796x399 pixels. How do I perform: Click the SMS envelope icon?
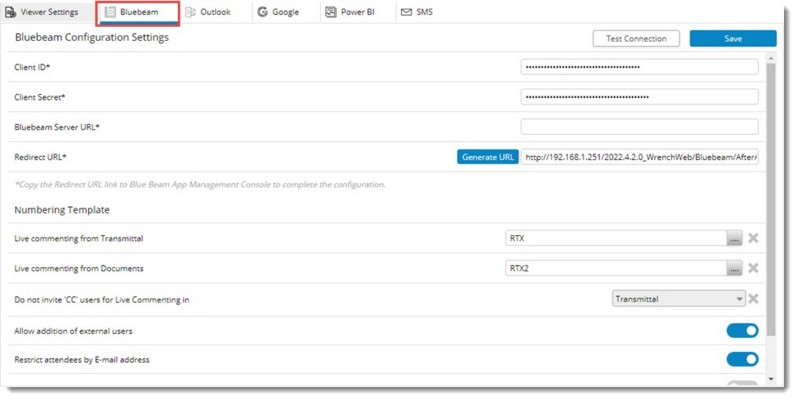pyautogui.click(x=406, y=12)
